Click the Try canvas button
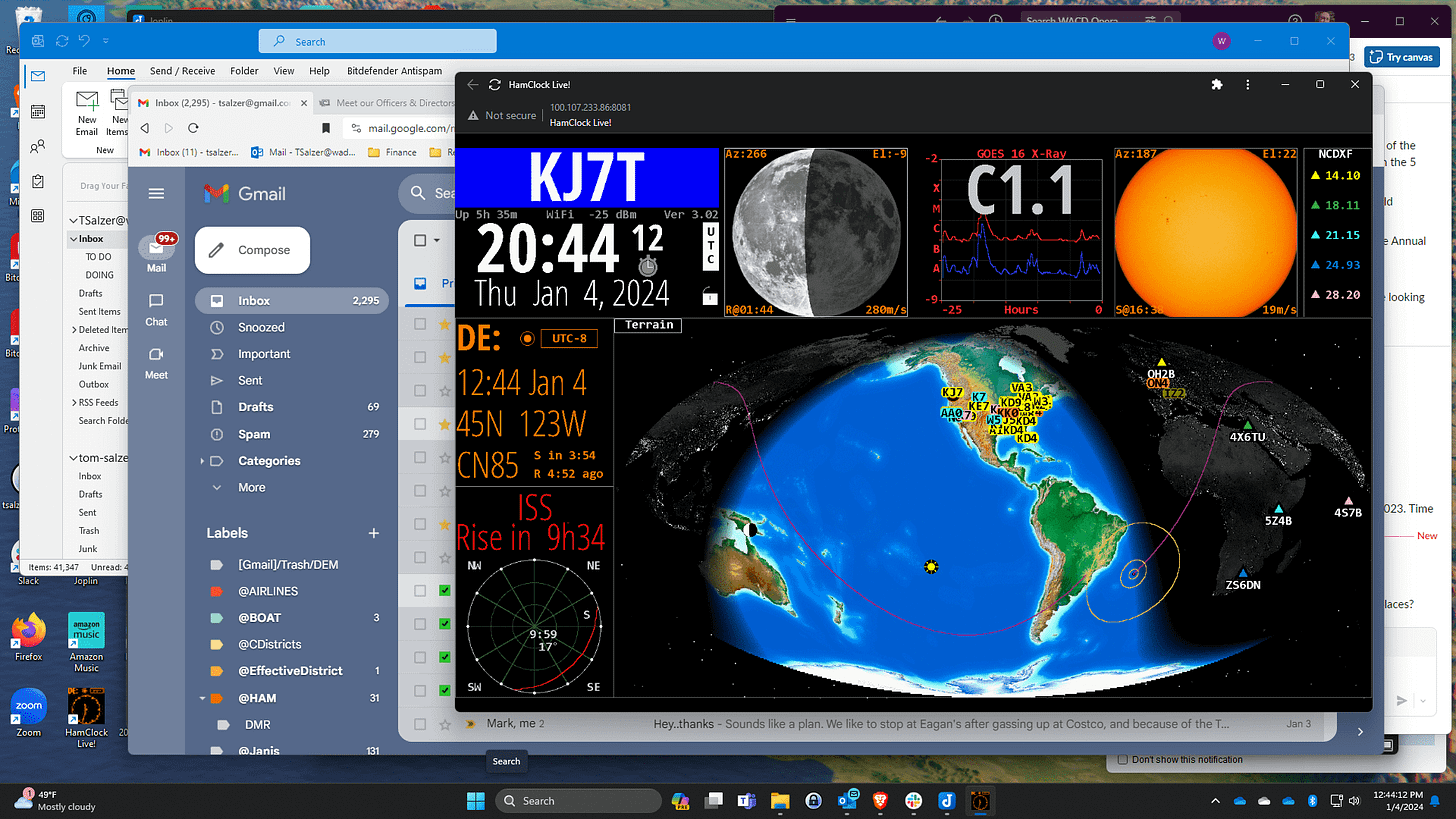Screen dimensions: 1456x819 pos(1402,57)
